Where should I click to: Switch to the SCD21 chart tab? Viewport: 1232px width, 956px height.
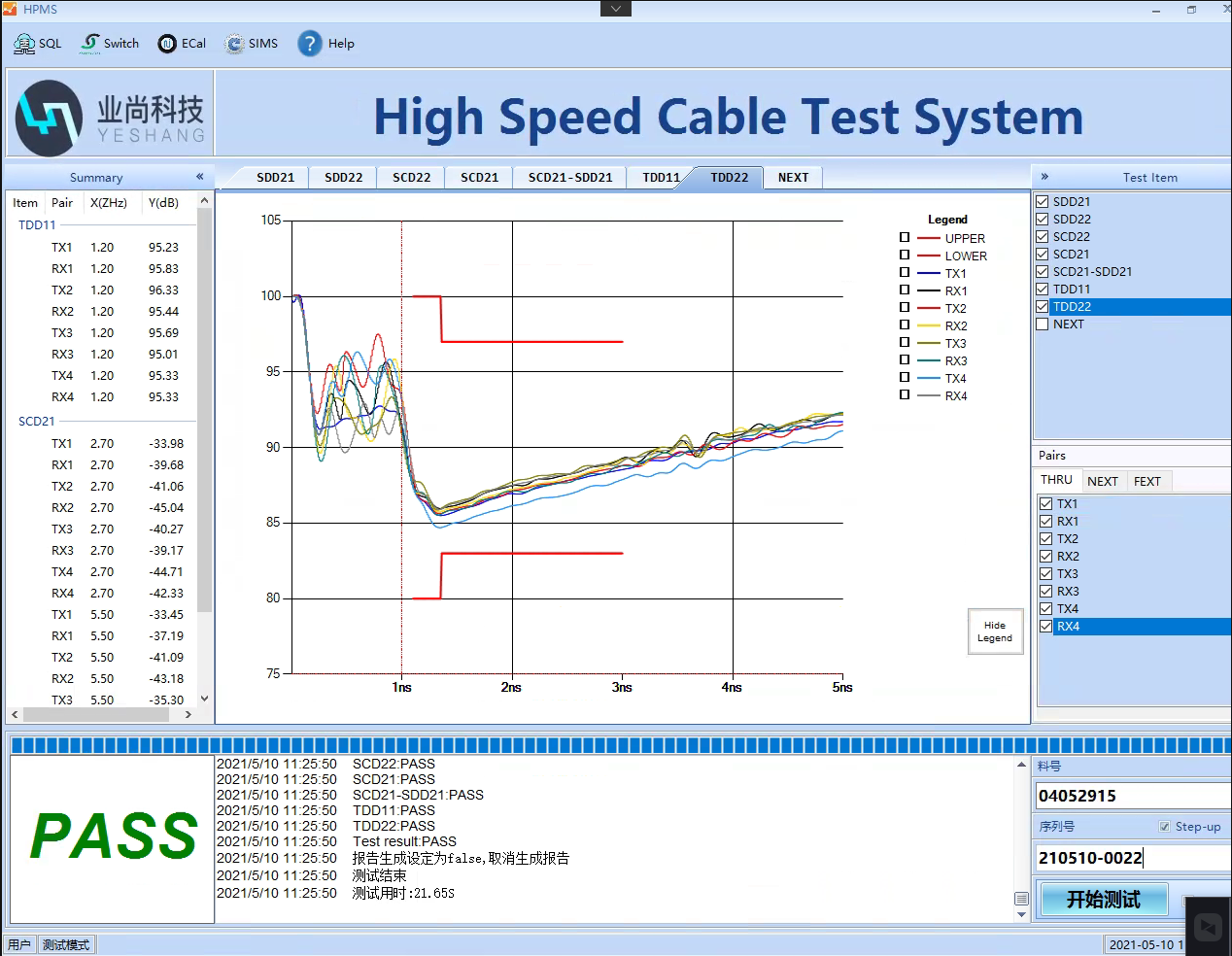click(480, 178)
